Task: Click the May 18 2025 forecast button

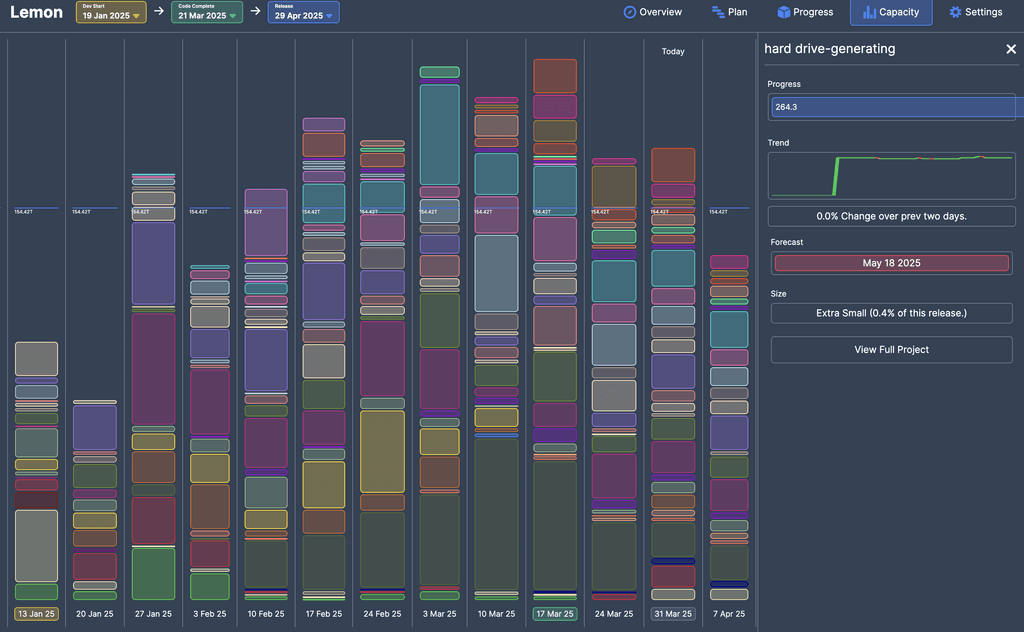Action: (x=890, y=263)
